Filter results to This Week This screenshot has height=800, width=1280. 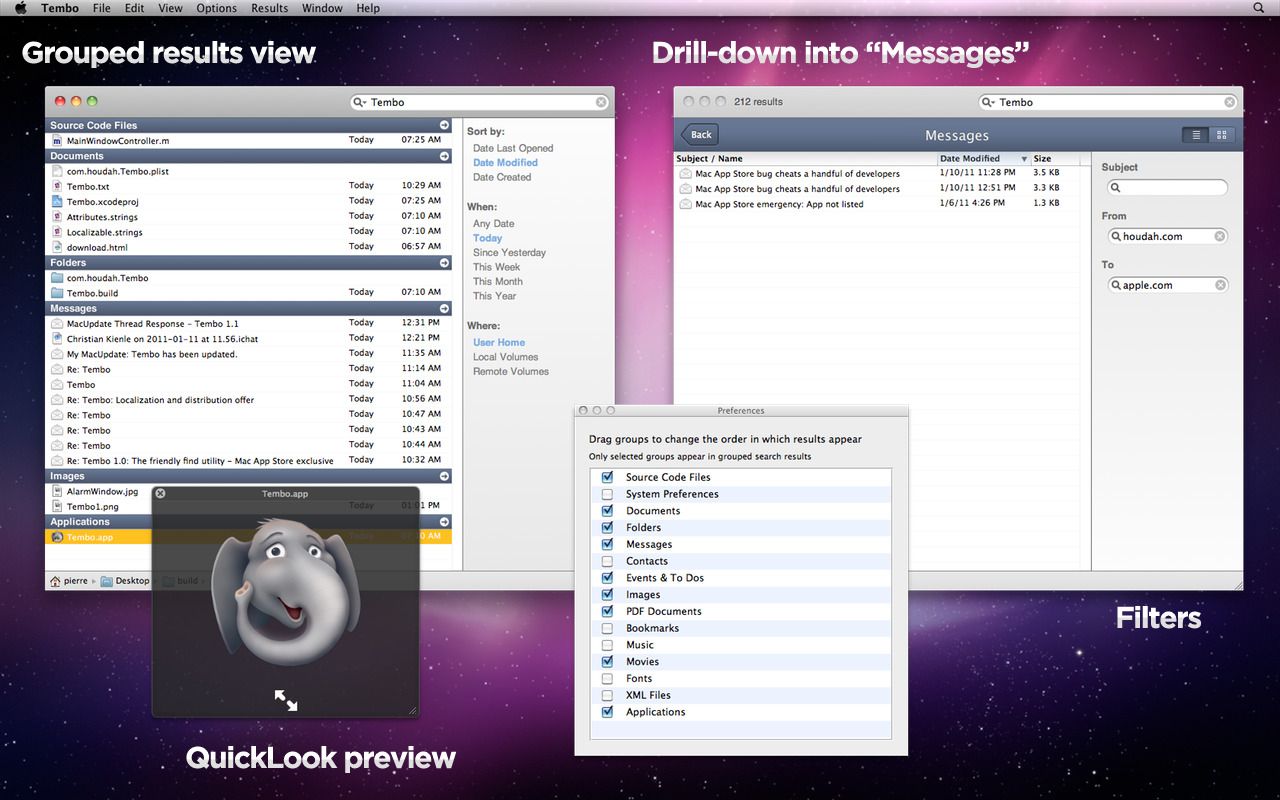click(497, 267)
